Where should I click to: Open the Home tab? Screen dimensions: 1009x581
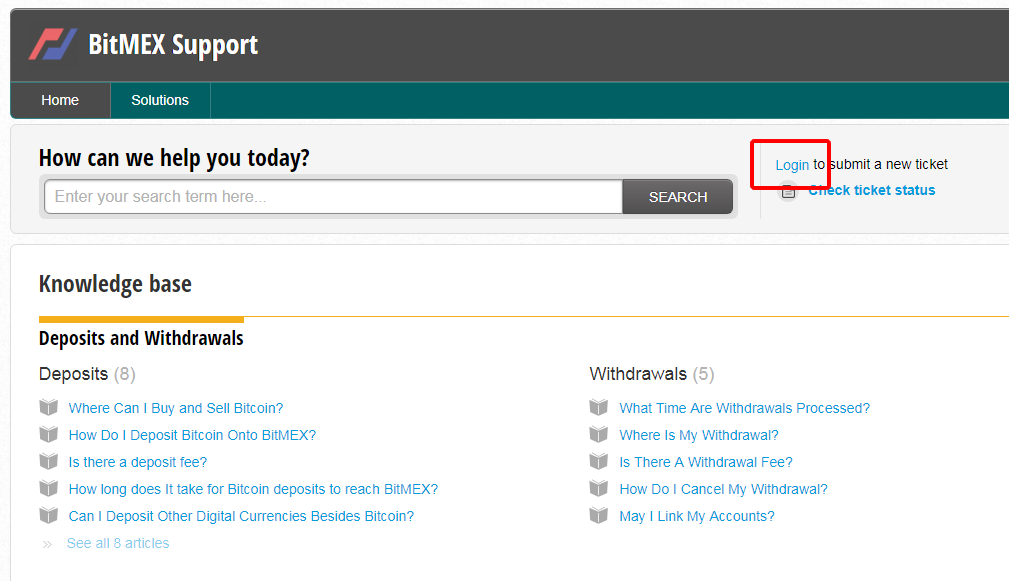(60, 100)
